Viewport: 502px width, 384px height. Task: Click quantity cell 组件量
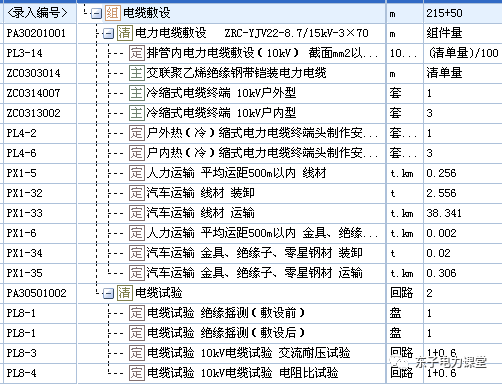click(463, 33)
